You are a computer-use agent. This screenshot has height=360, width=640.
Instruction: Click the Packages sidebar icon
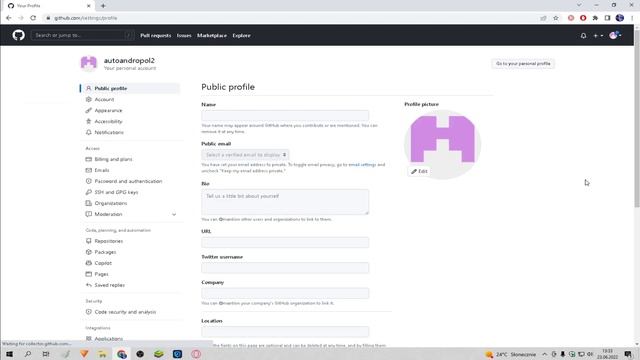[x=89, y=252]
